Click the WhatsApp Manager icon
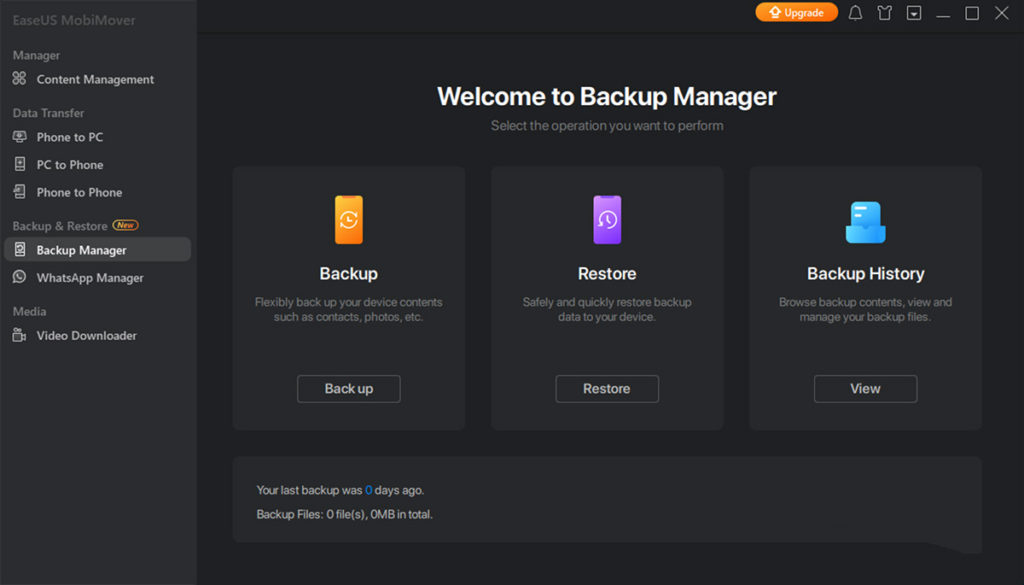This screenshot has width=1024, height=585. pos(20,277)
